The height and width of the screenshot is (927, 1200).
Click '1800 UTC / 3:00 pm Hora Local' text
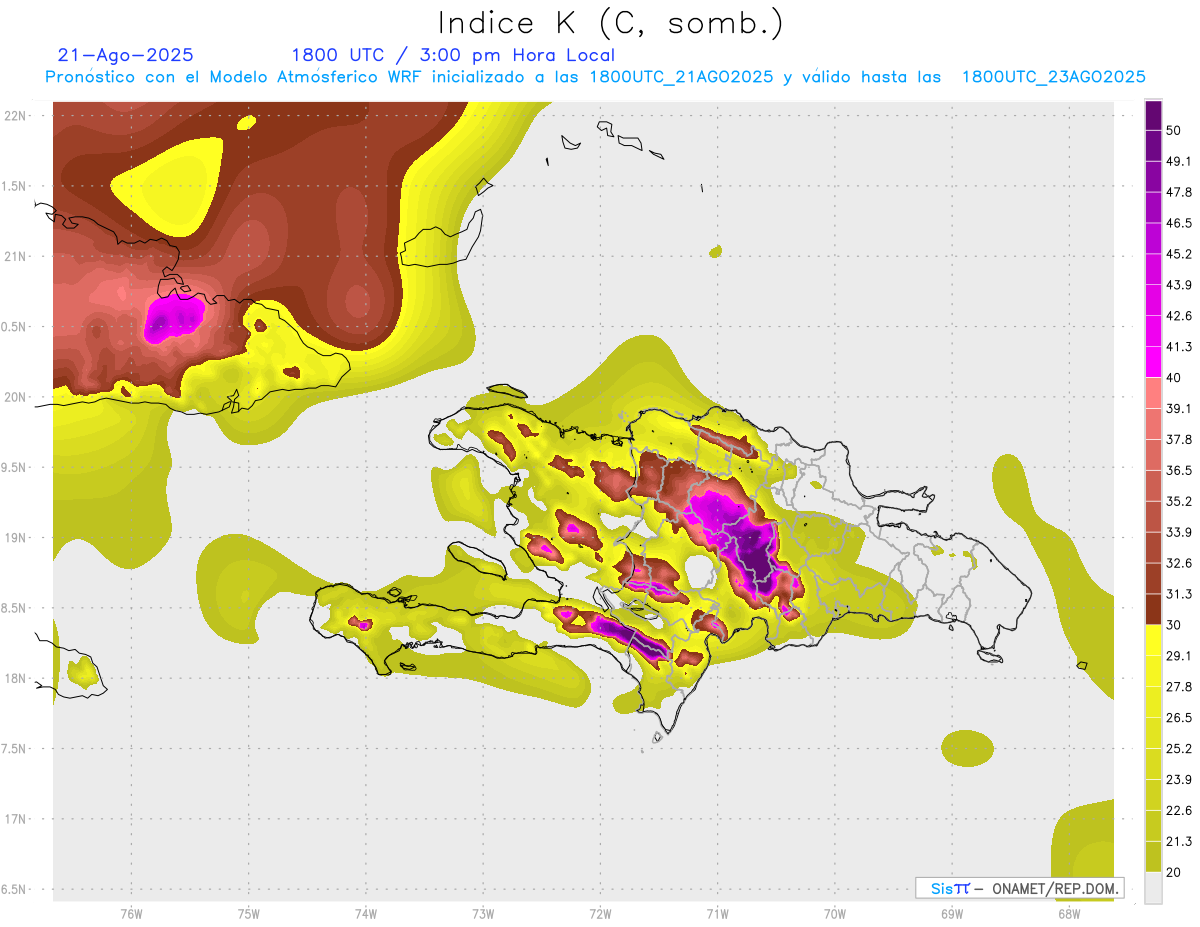(453, 55)
